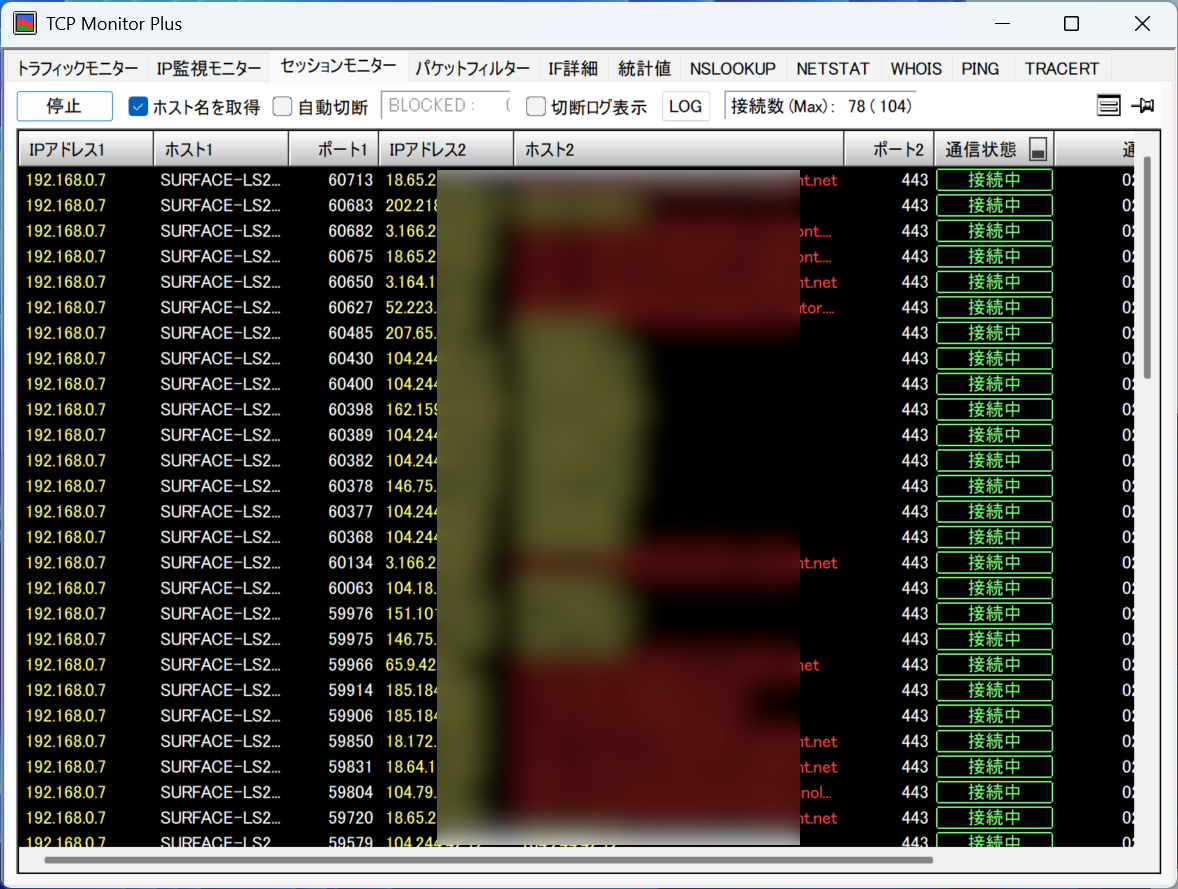Open the TRACERT tab
Viewport: 1178px width, 889px height.
[1062, 68]
